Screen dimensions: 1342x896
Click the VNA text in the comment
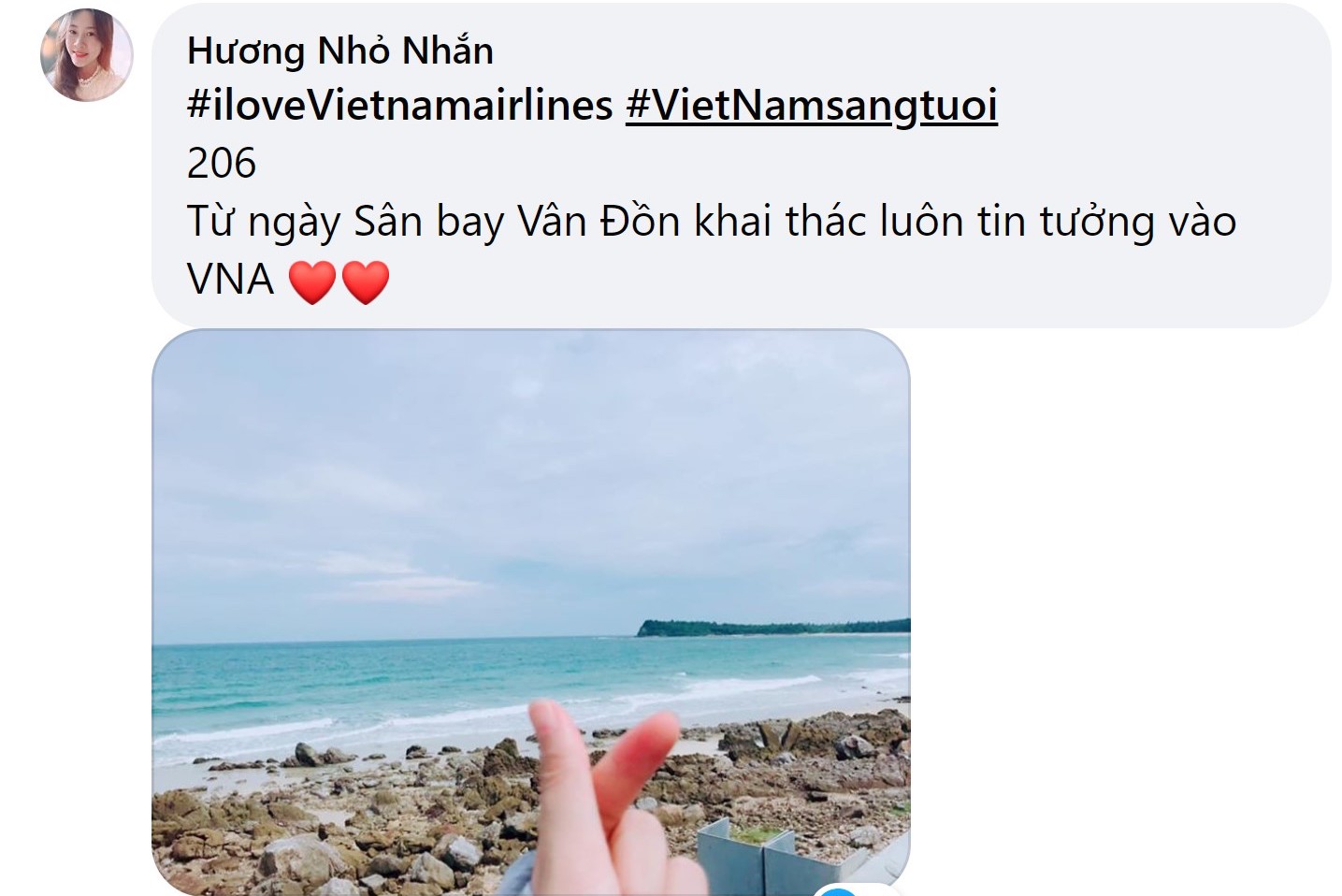click(231, 281)
